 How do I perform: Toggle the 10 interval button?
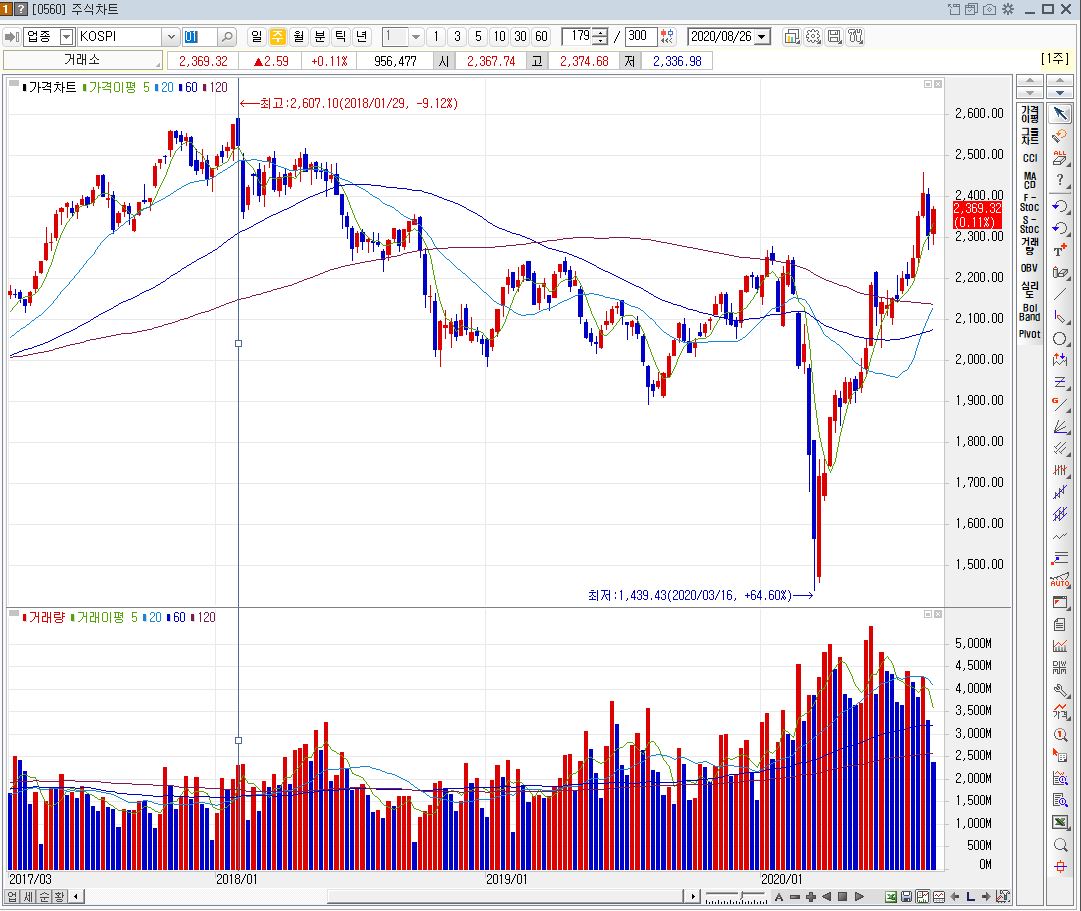pyautogui.click(x=500, y=37)
